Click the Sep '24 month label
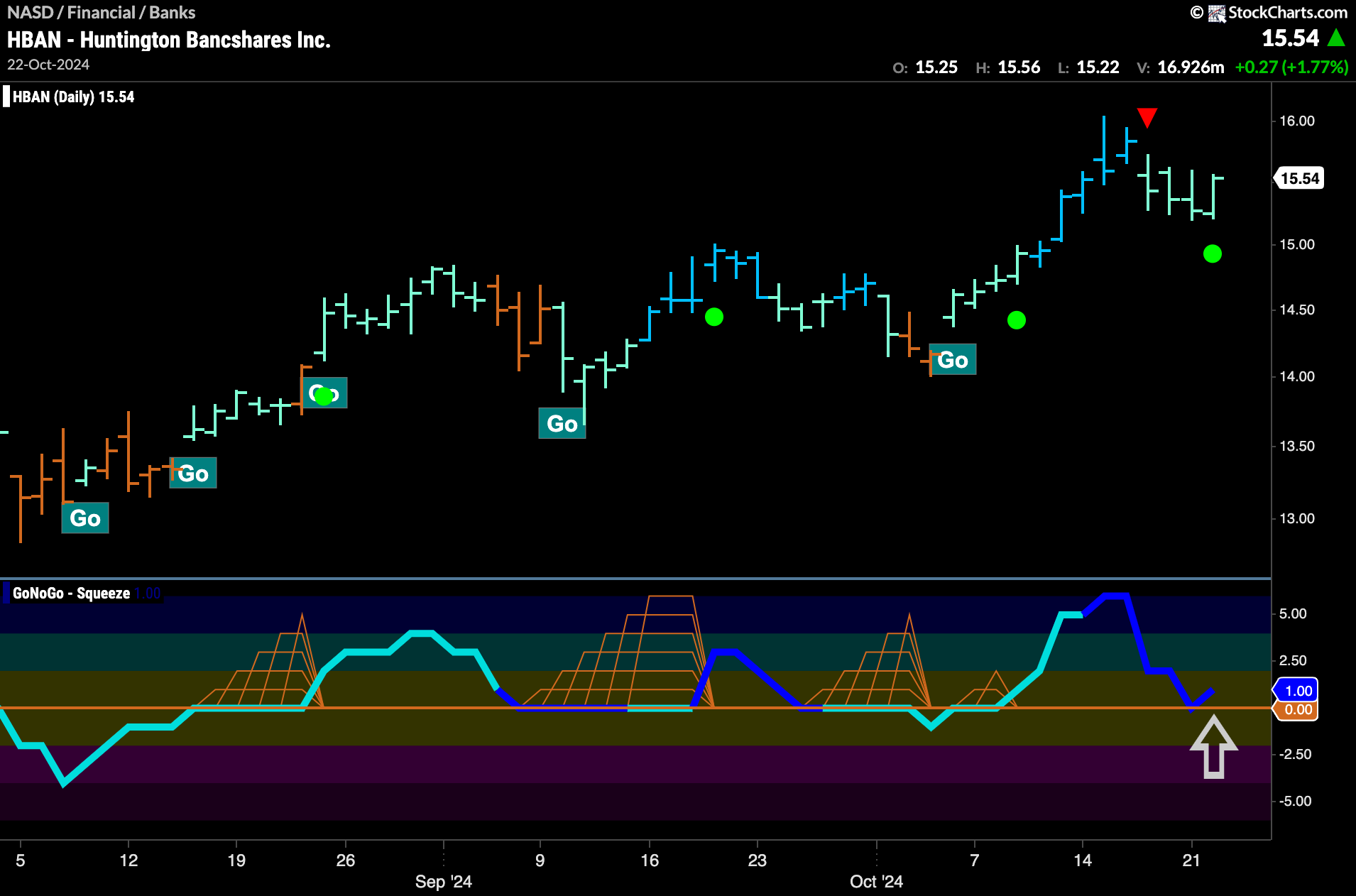This screenshot has height=896, width=1356. [444, 882]
